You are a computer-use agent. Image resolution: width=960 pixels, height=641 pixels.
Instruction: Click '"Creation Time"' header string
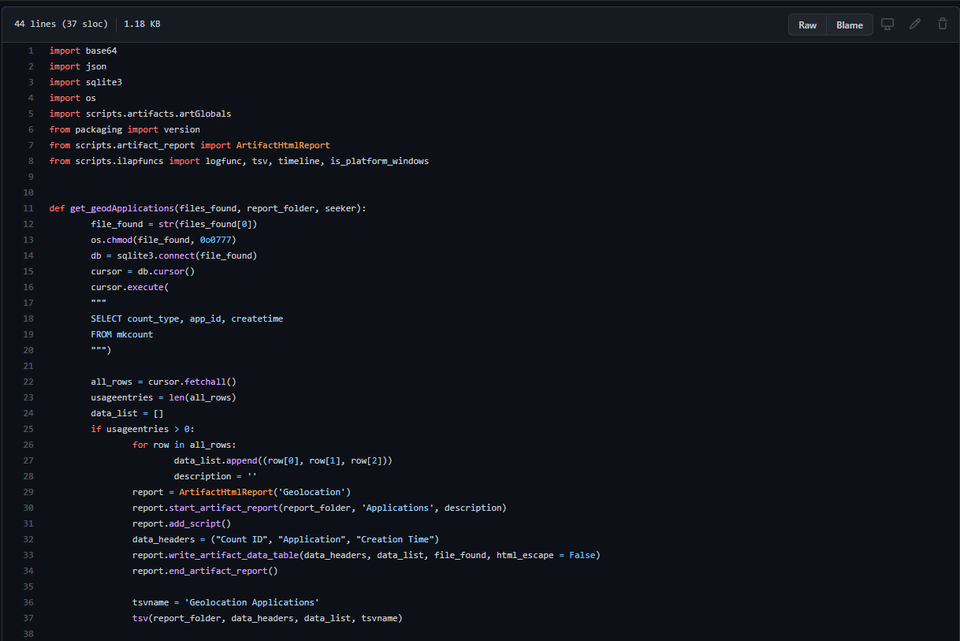click(x=395, y=539)
